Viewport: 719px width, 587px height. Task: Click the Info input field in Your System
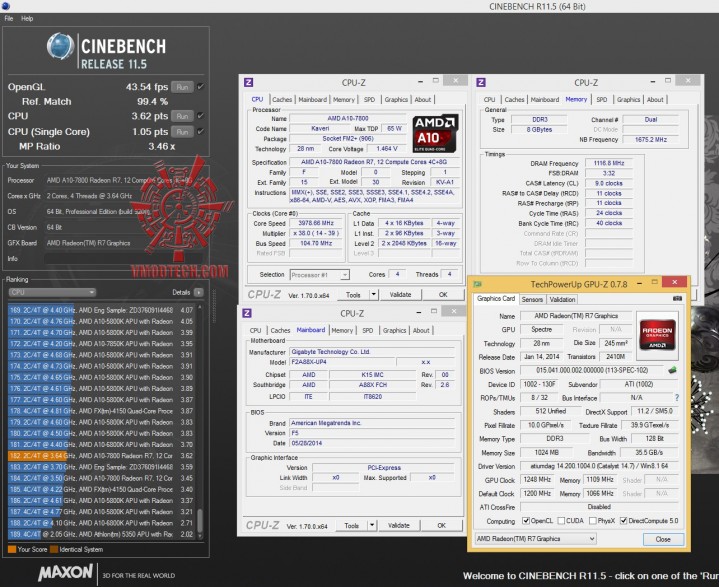pos(123,259)
